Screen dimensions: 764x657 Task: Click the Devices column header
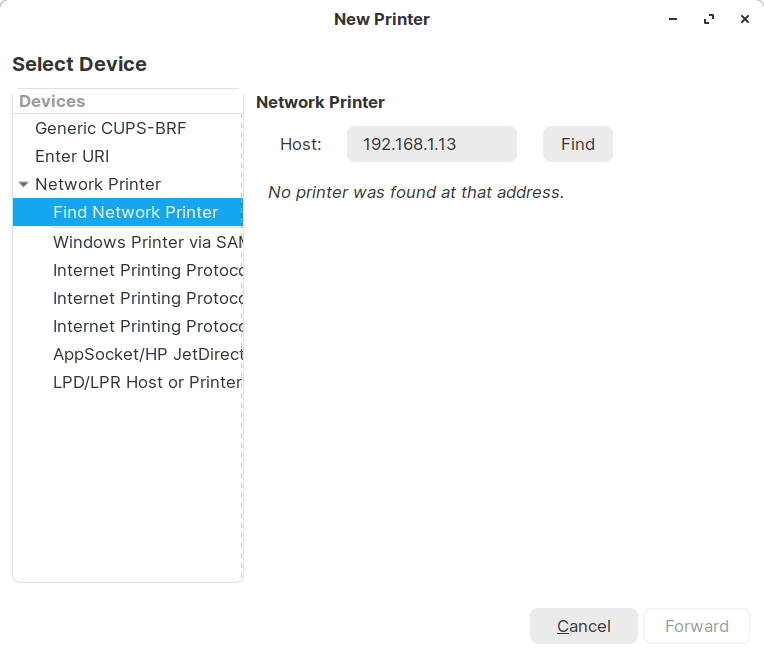[52, 101]
